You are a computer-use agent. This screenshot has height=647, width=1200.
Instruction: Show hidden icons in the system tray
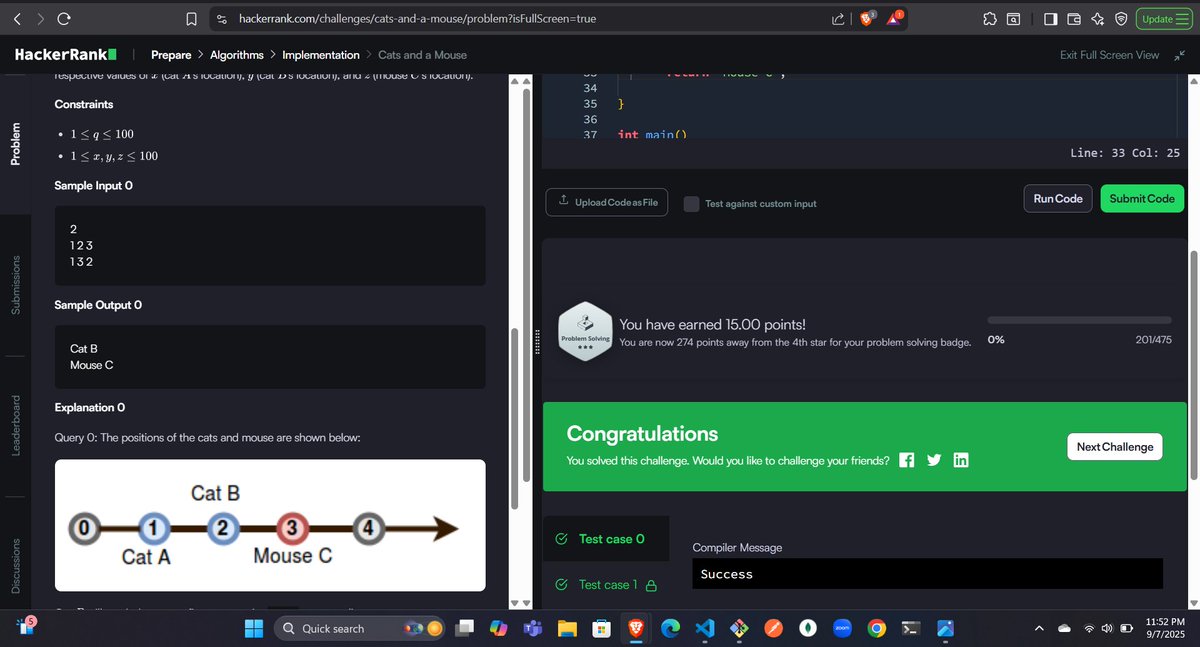click(x=1038, y=628)
